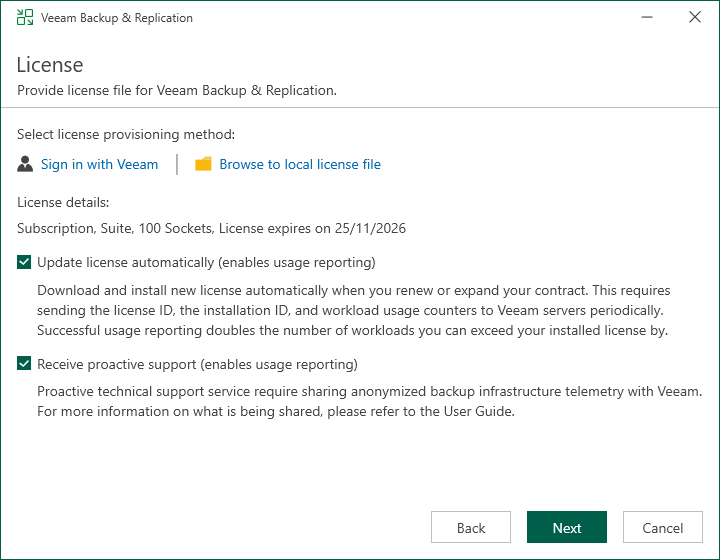Click the yellow folder icon beside Browse

click(203, 164)
